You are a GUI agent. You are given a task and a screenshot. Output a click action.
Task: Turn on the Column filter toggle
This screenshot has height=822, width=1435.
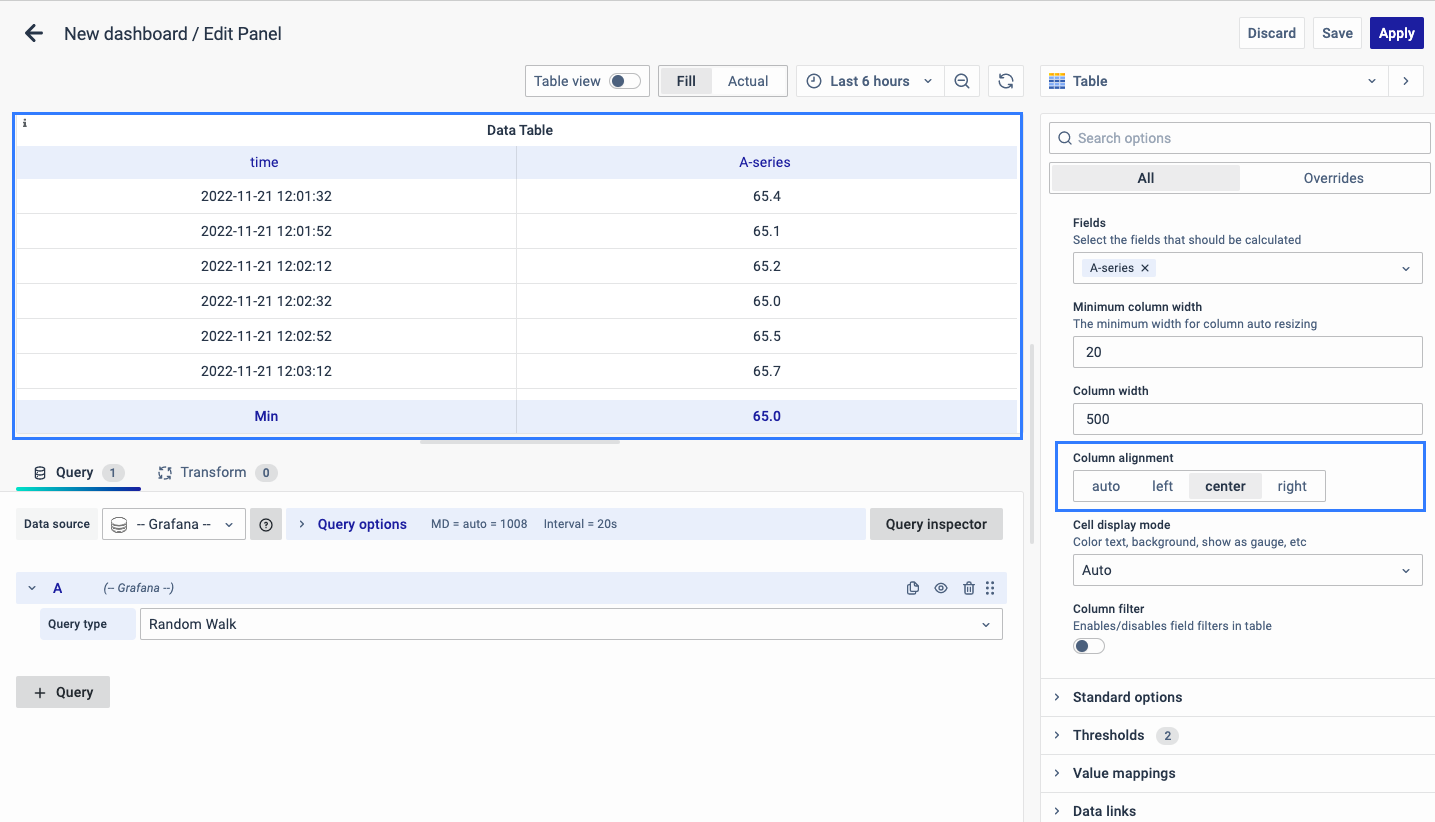pos(1088,646)
